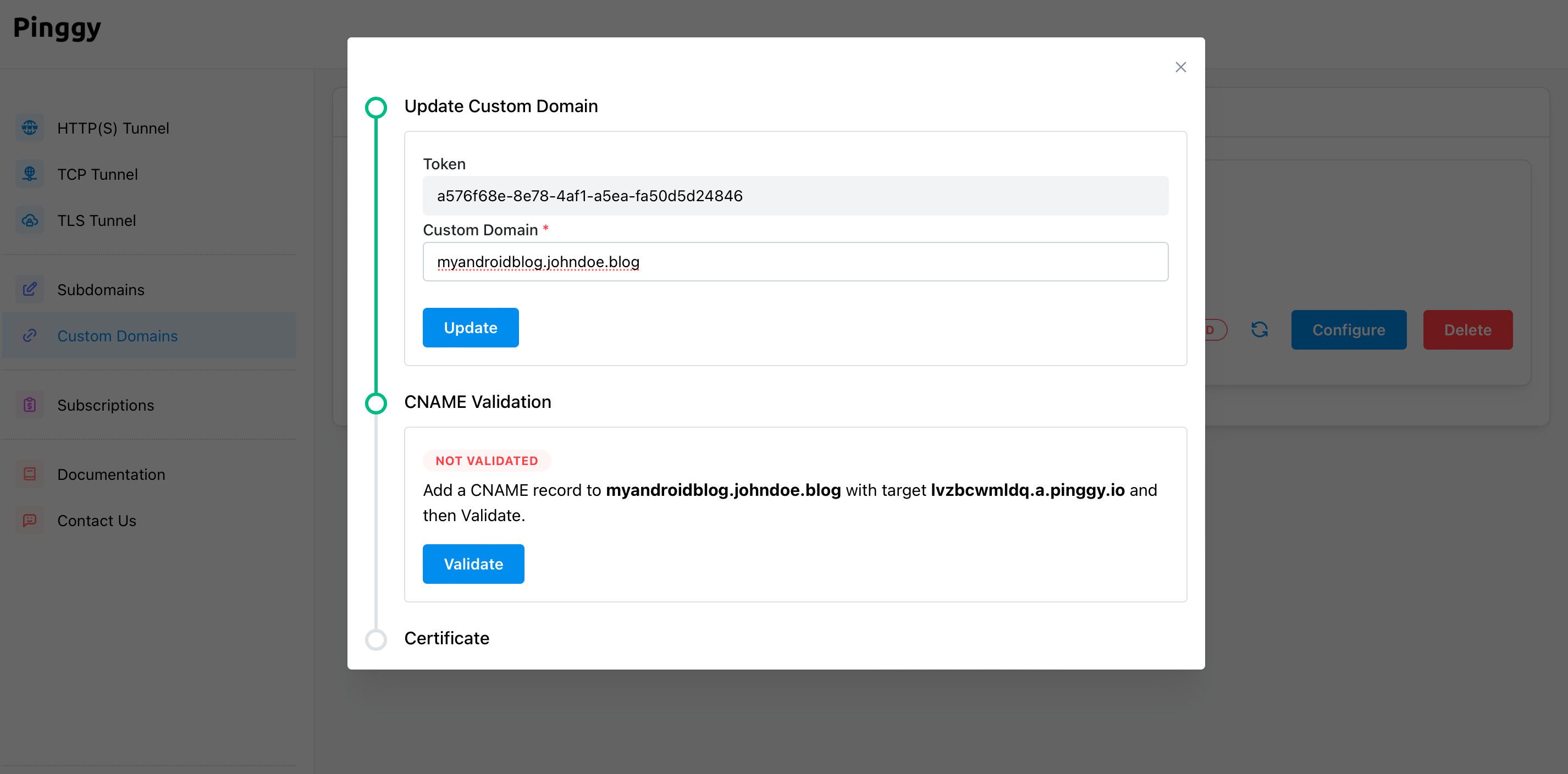Click the lvzbcwmldq.a.pinggy.io target text
The image size is (1568, 774).
click(x=1028, y=490)
